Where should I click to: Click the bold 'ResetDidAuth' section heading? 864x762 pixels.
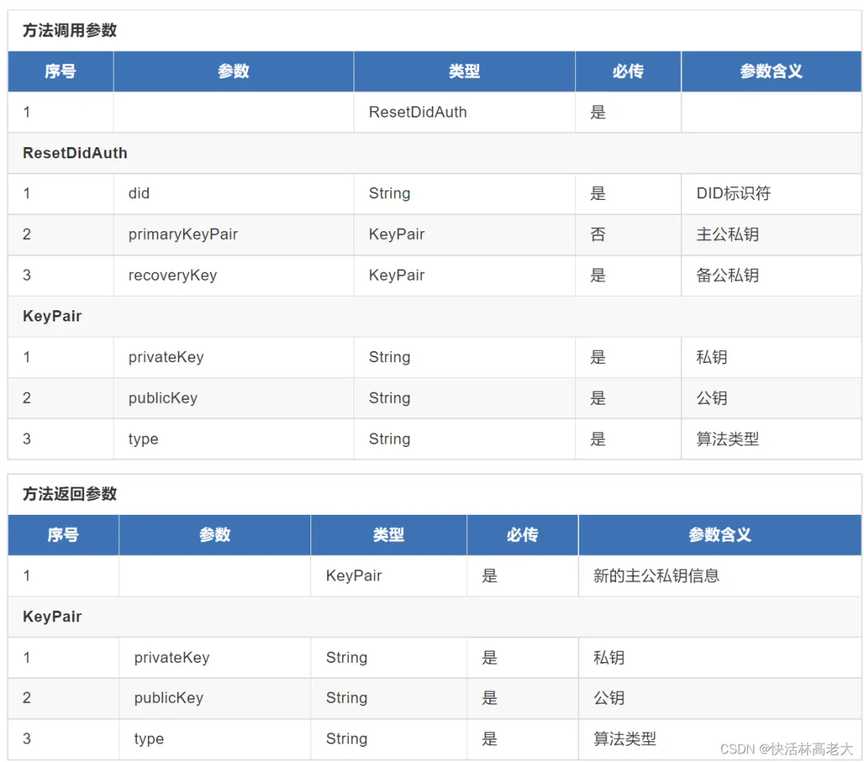coord(75,153)
